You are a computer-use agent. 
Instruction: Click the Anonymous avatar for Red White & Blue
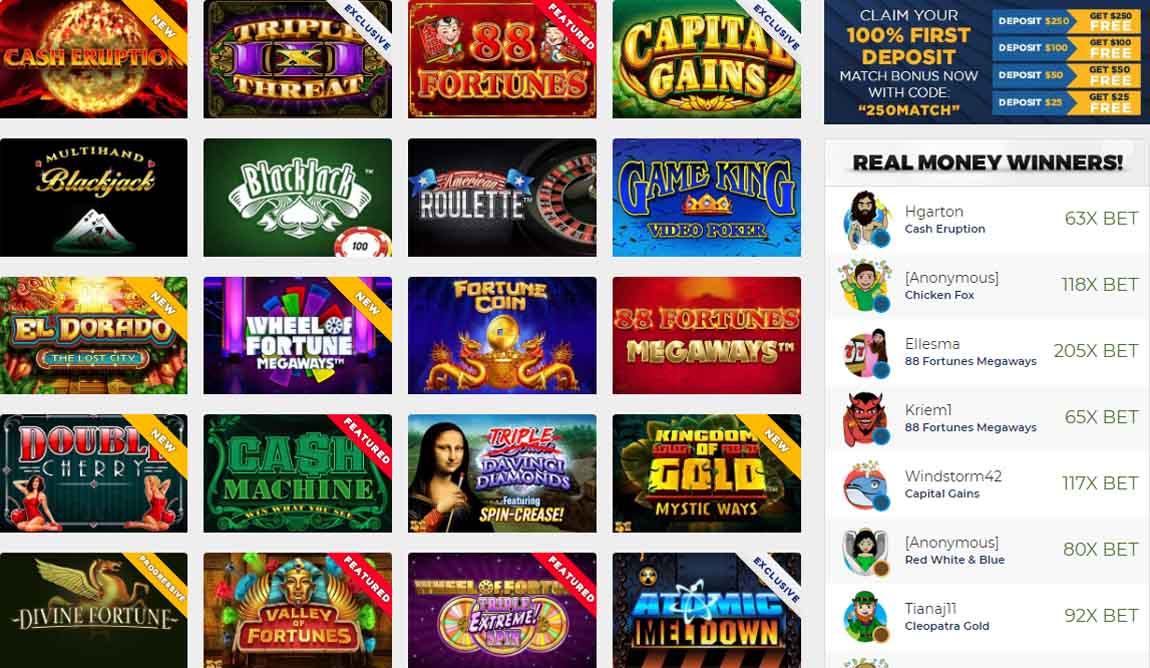[866, 551]
